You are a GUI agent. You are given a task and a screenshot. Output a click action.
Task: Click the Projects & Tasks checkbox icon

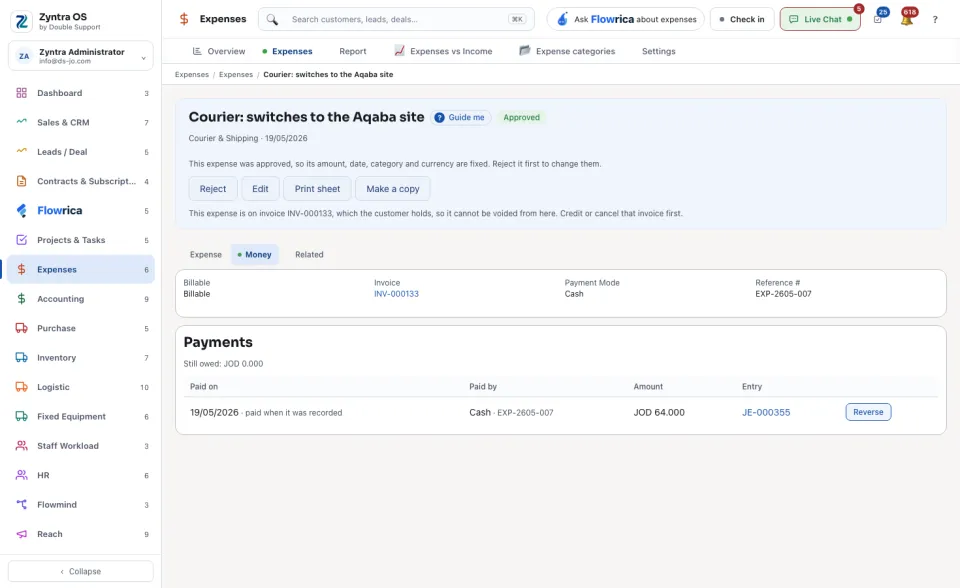pyautogui.click(x=21, y=240)
